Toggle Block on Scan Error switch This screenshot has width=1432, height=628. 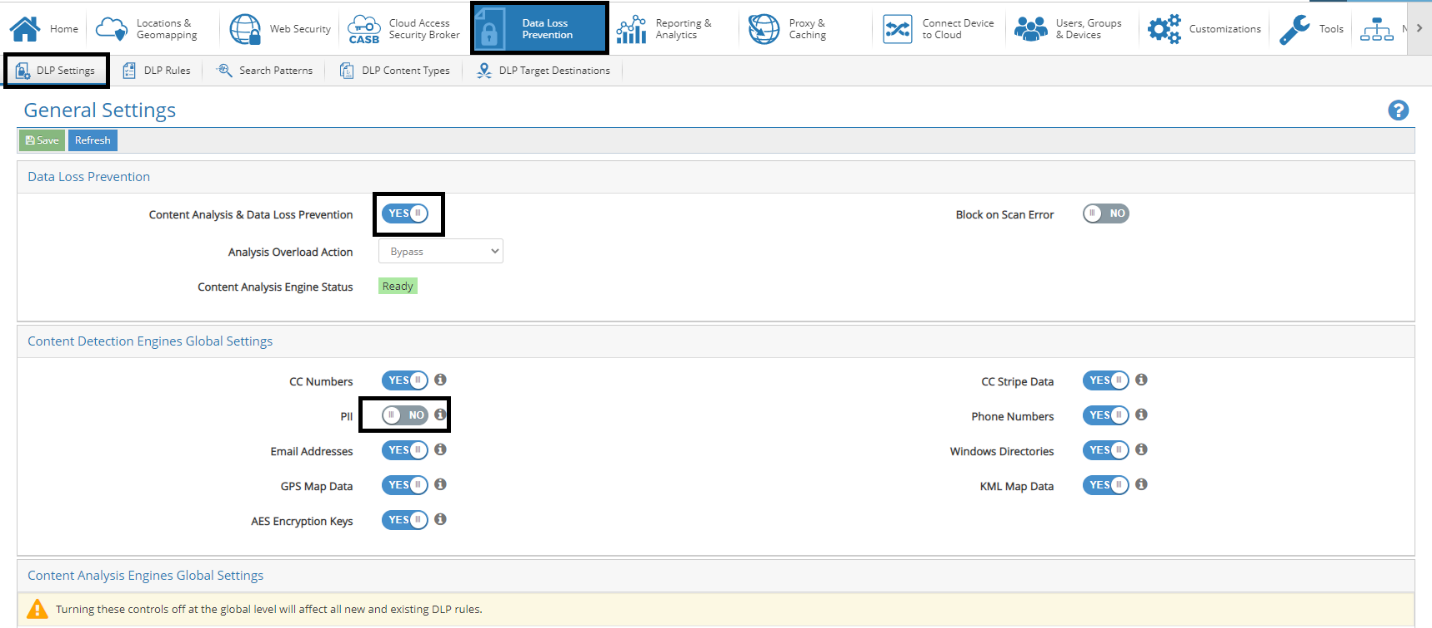(1105, 214)
